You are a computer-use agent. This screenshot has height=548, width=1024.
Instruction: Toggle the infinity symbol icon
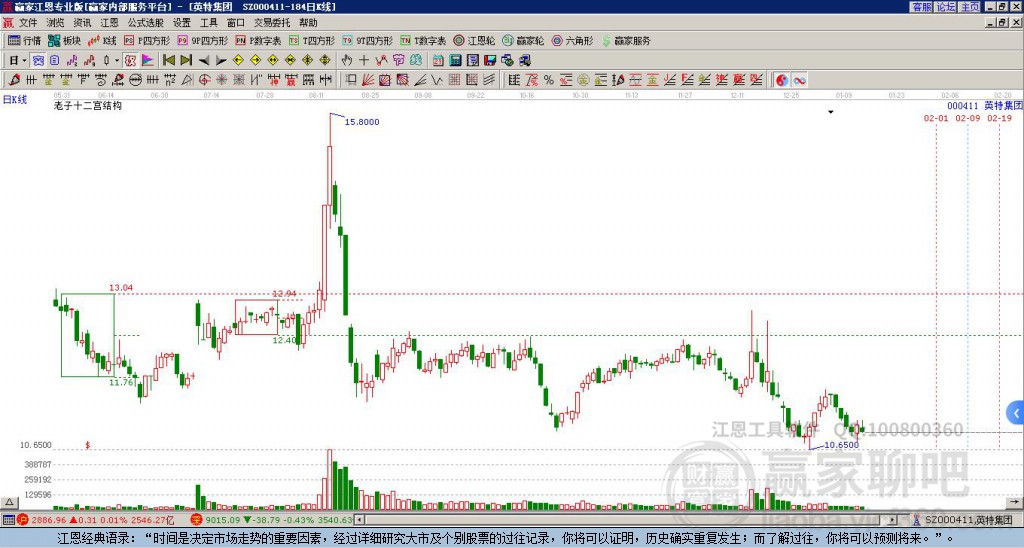799,80
